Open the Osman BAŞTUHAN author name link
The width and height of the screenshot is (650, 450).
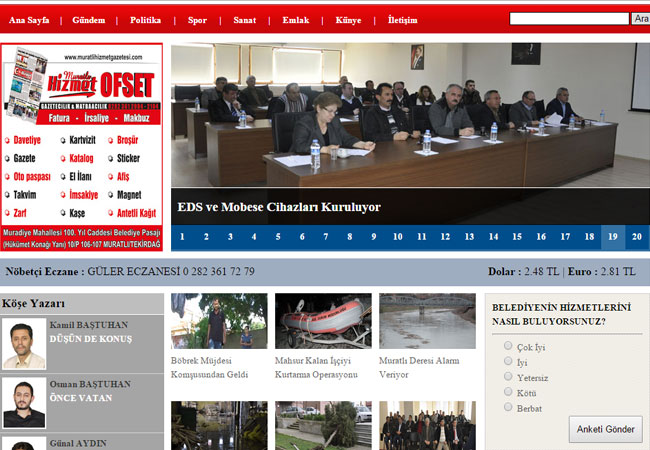click(x=90, y=384)
